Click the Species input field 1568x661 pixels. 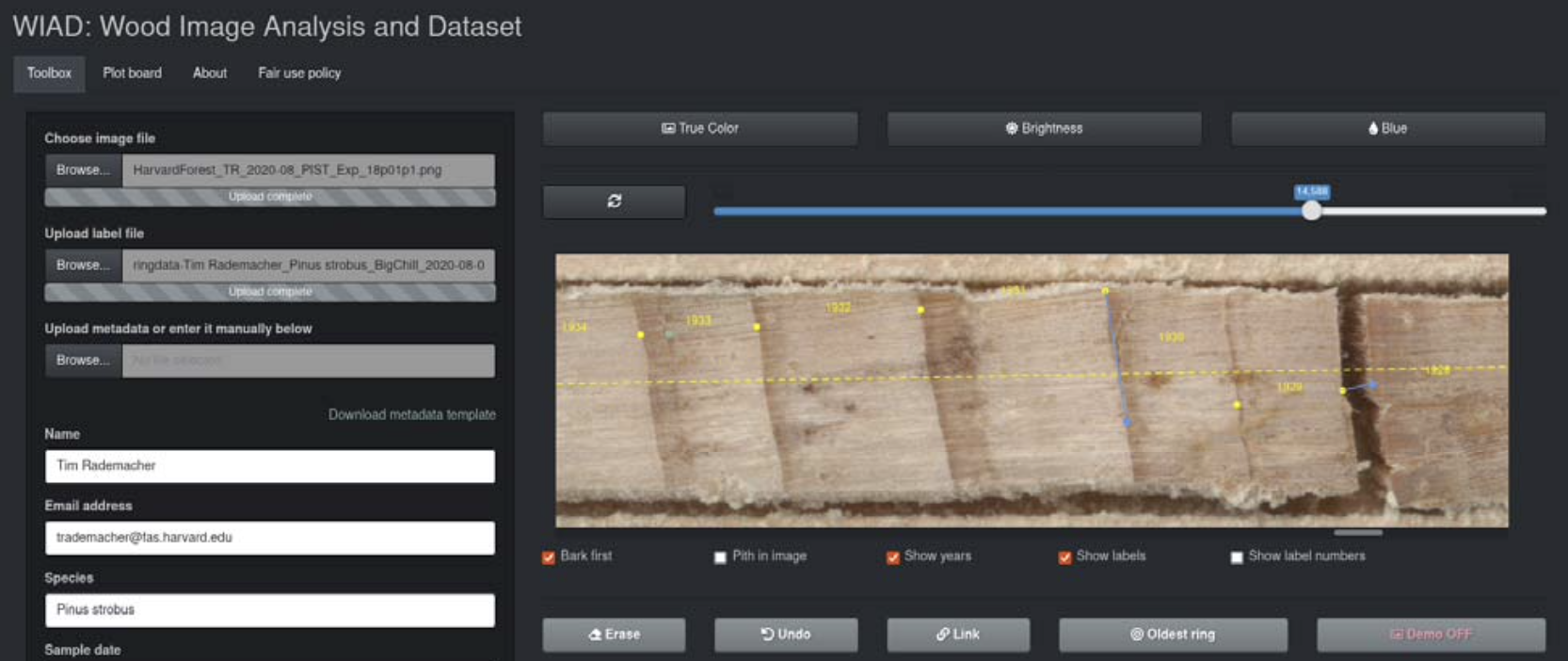coord(269,610)
